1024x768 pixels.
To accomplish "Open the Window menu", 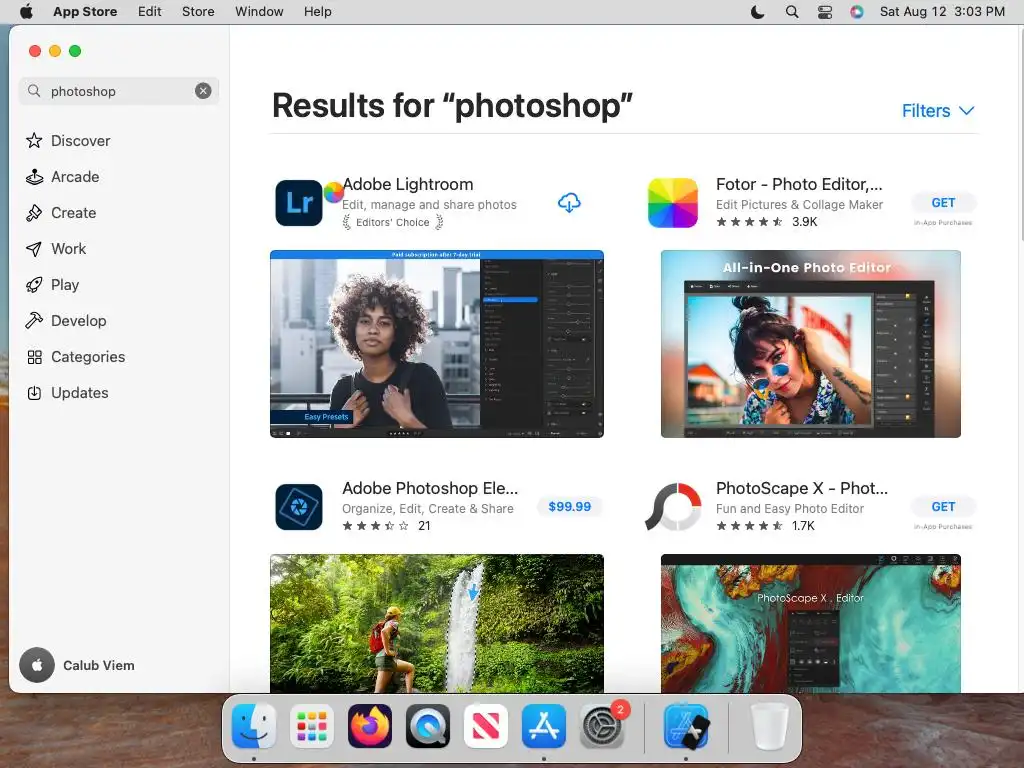I will (259, 11).
